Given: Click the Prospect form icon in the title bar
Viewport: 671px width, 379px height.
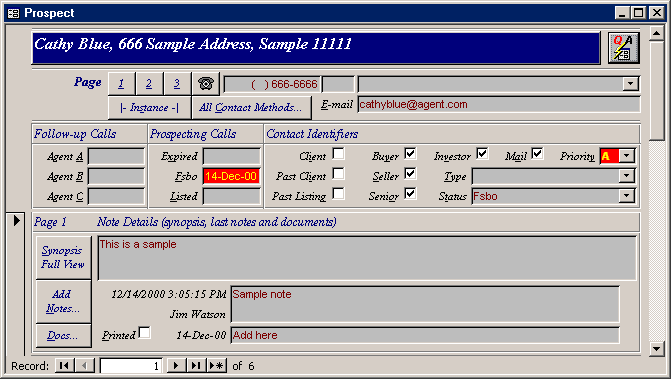Looking at the screenshot, I should tap(14, 13).
